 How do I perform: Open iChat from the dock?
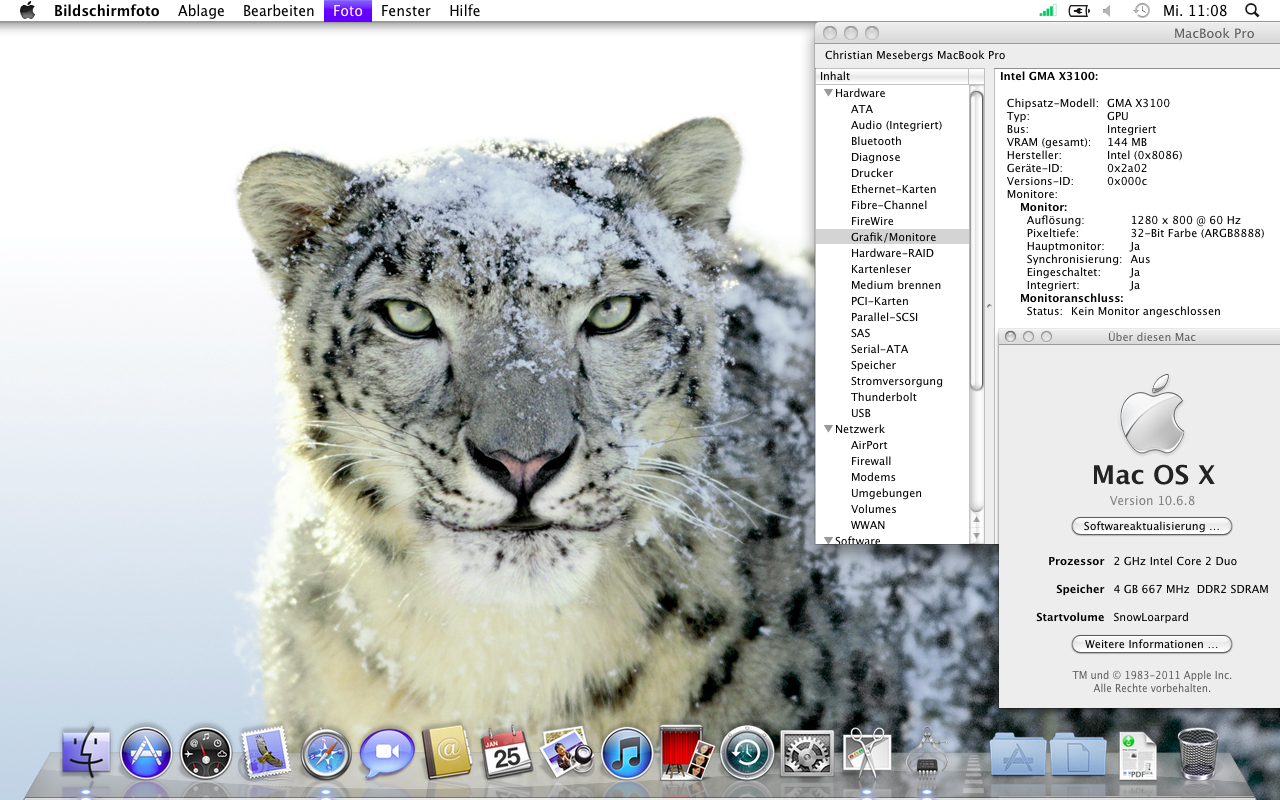click(x=387, y=753)
